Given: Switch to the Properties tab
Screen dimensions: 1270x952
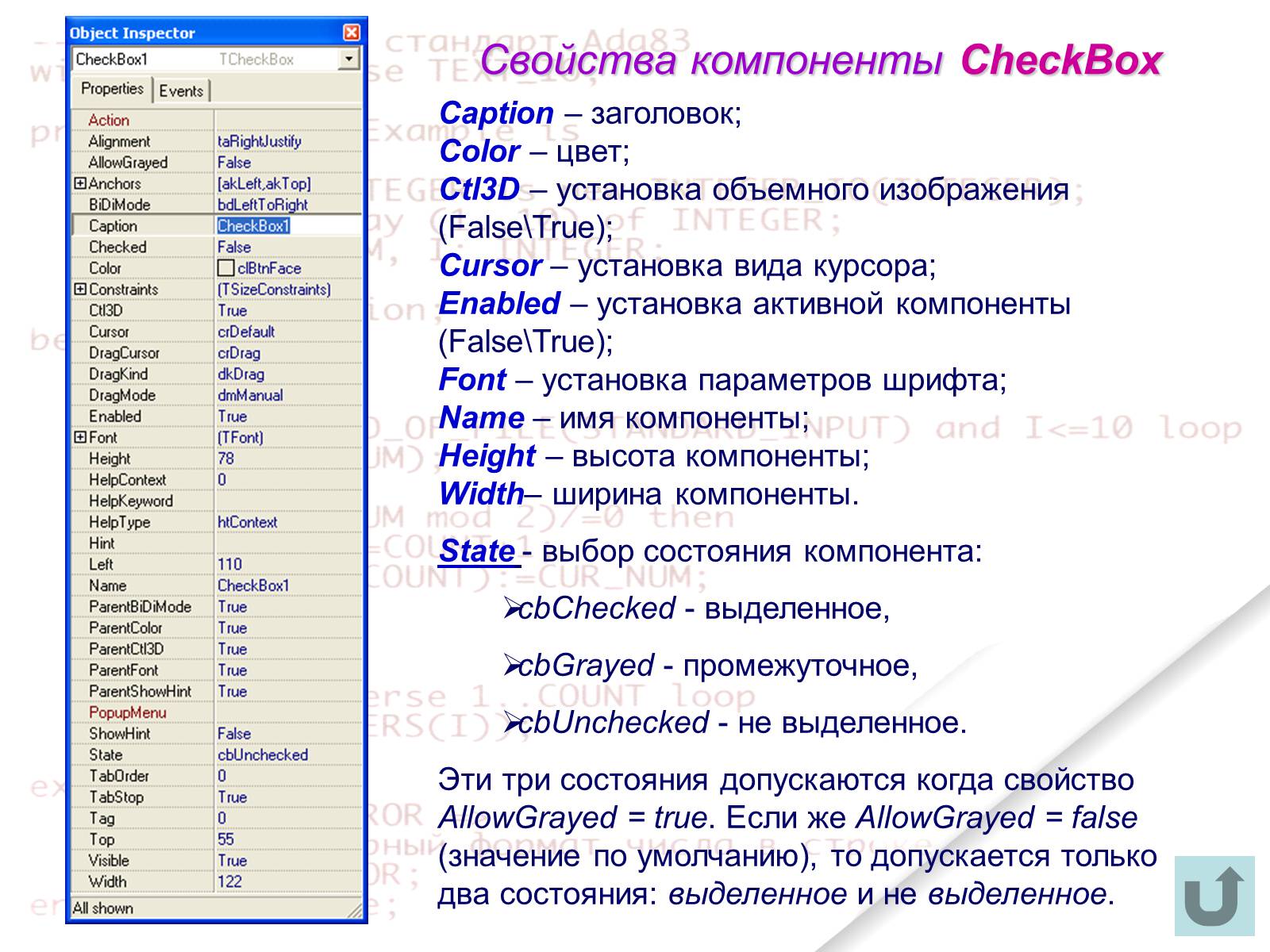Looking at the screenshot, I should coord(112,89).
